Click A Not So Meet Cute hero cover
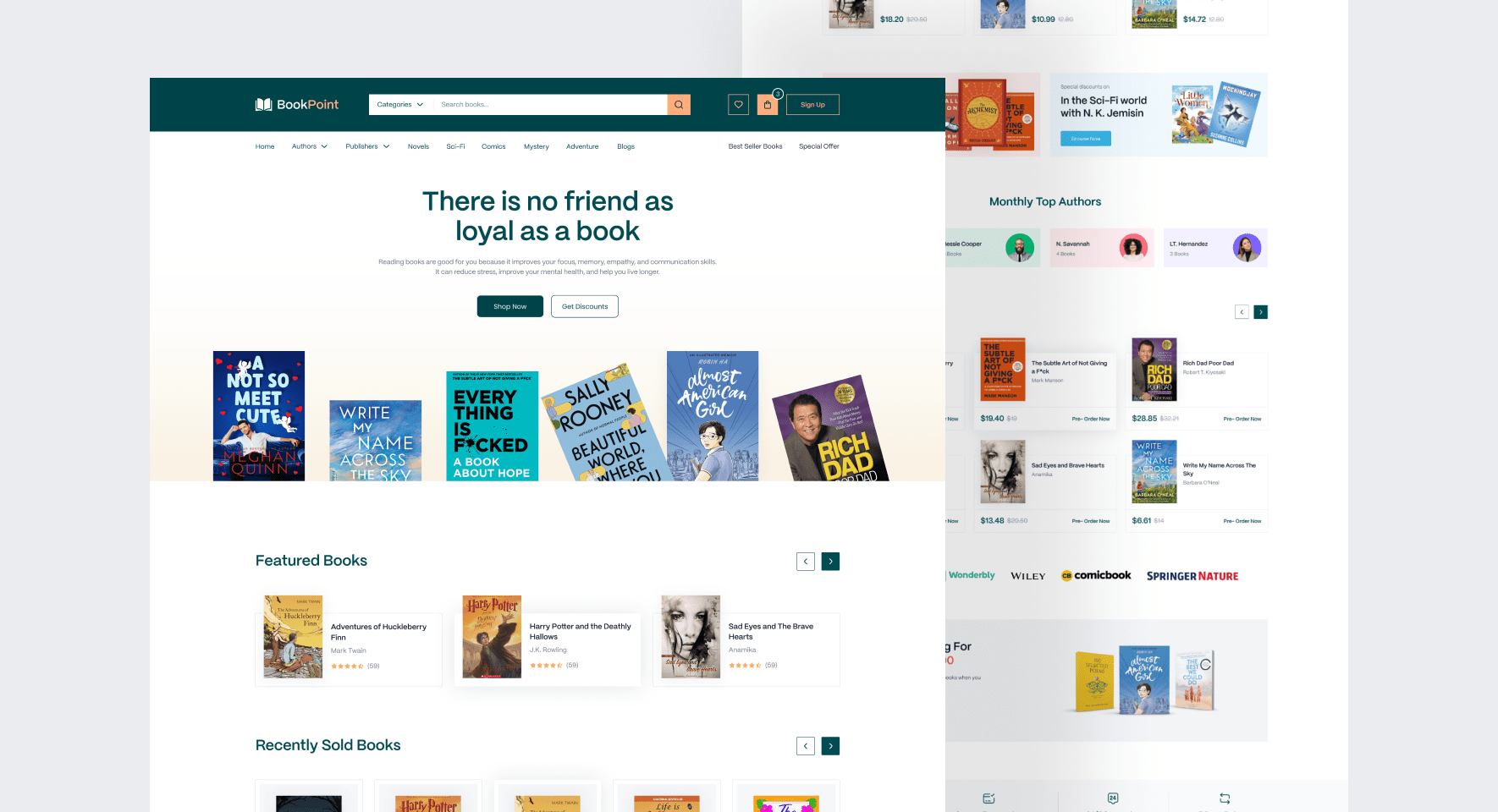Screen dimensions: 1498x812 pyautogui.click(x=259, y=416)
